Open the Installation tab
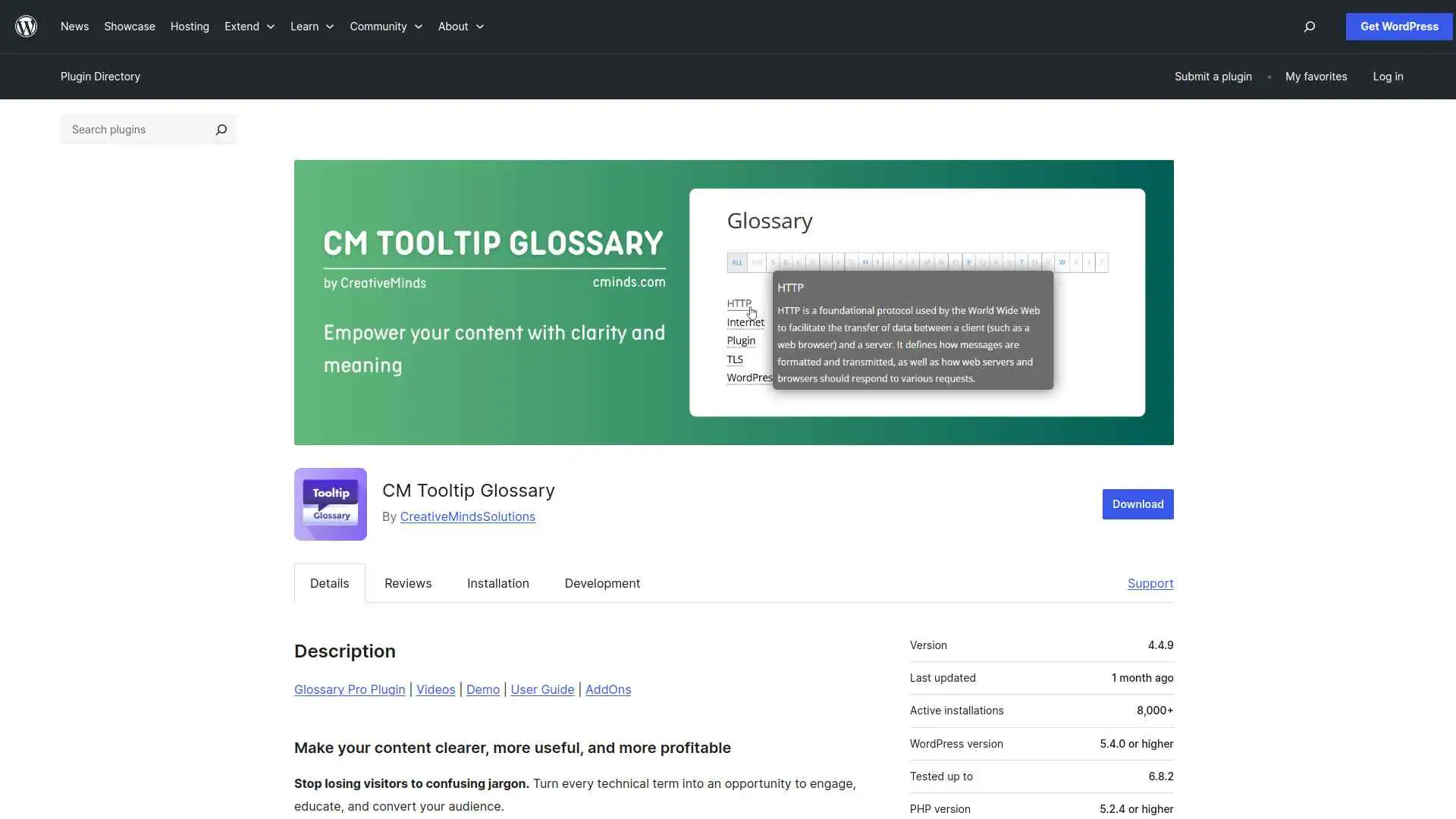The height and width of the screenshot is (819, 1456). (497, 583)
